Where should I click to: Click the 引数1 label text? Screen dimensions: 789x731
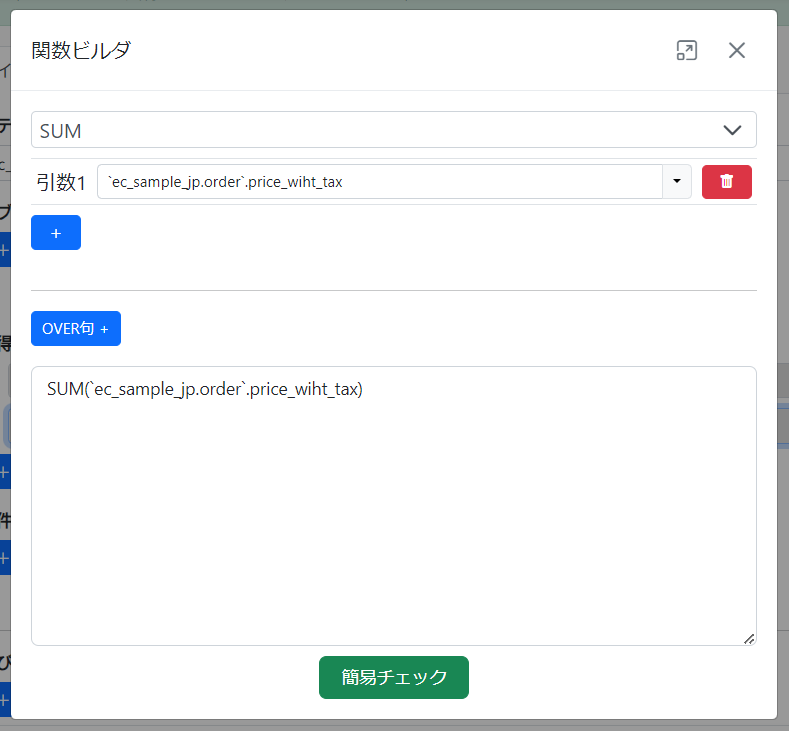(x=61, y=182)
